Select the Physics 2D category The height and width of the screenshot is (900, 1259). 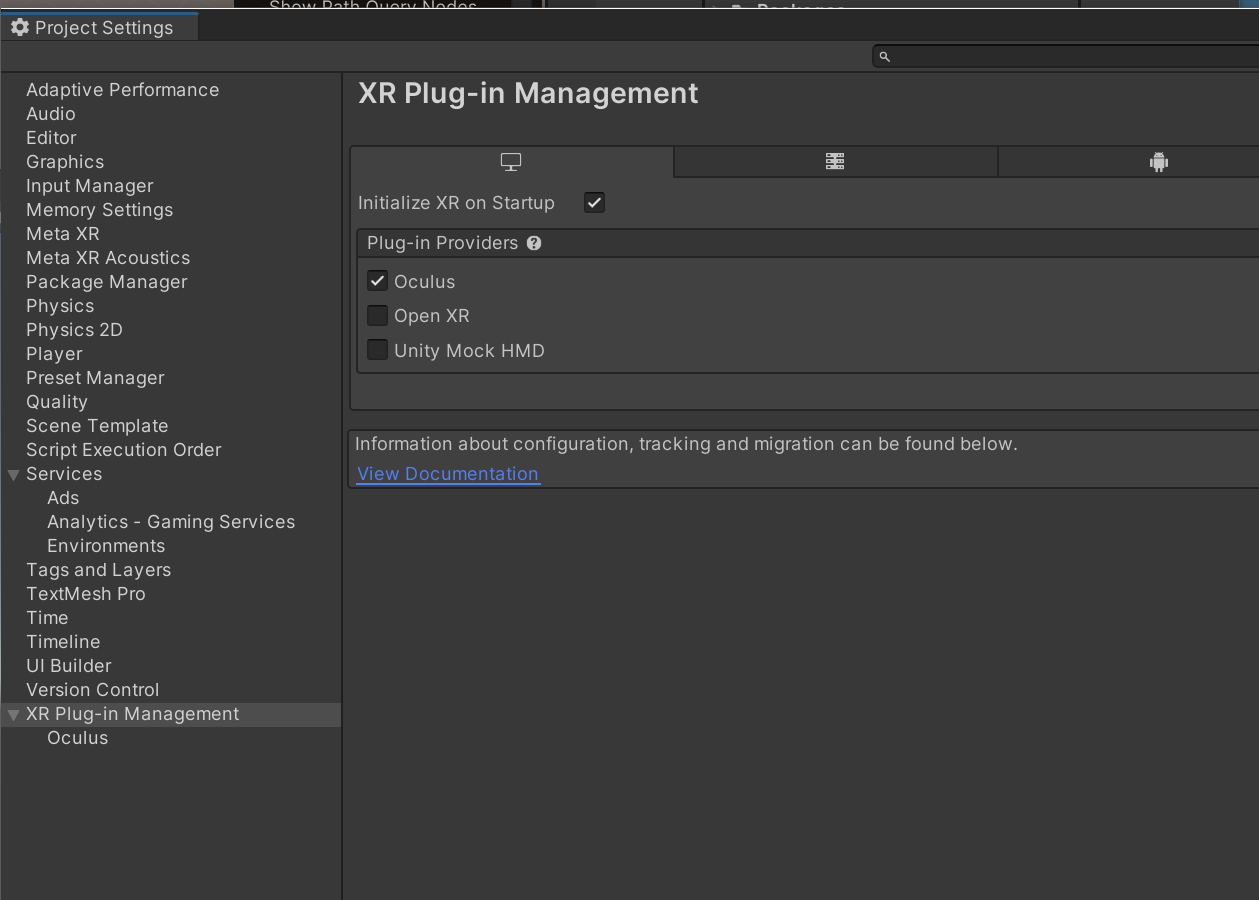[74, 330]
